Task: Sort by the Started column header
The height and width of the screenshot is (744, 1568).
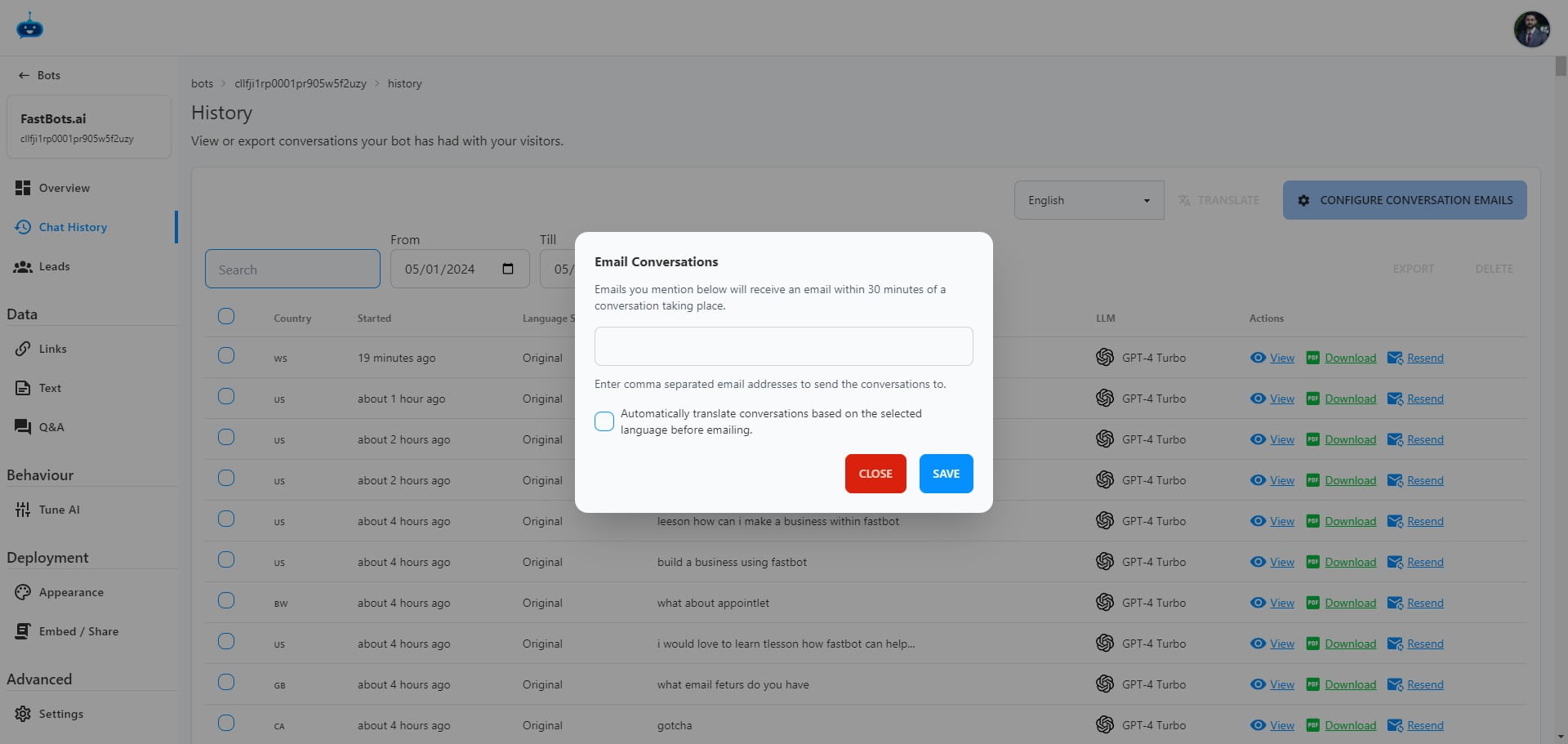Action: pos(374,319)
